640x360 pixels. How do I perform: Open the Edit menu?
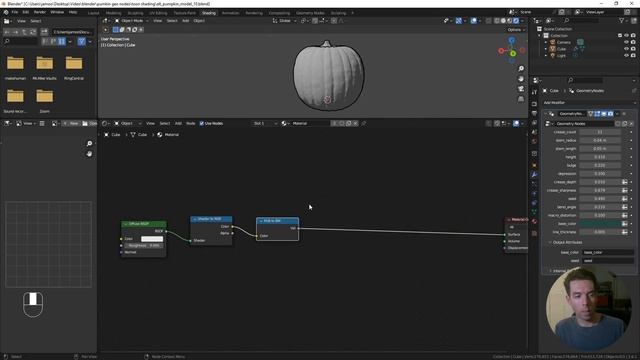click(26, 12)
